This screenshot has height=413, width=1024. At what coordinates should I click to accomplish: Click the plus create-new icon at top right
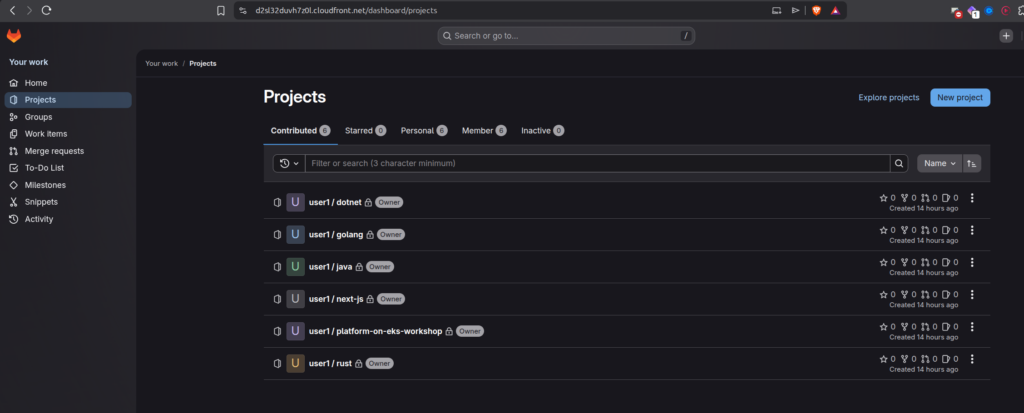pos(1006,36)
